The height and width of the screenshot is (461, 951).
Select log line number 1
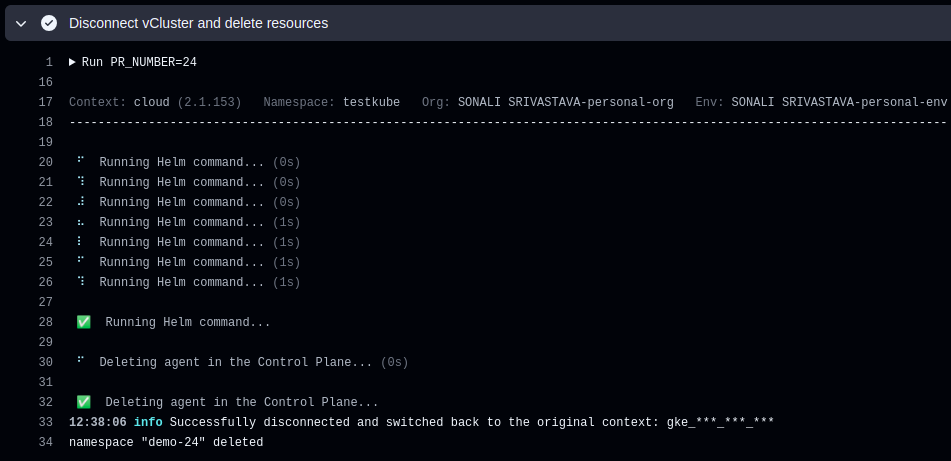click(x=49, y=62)
